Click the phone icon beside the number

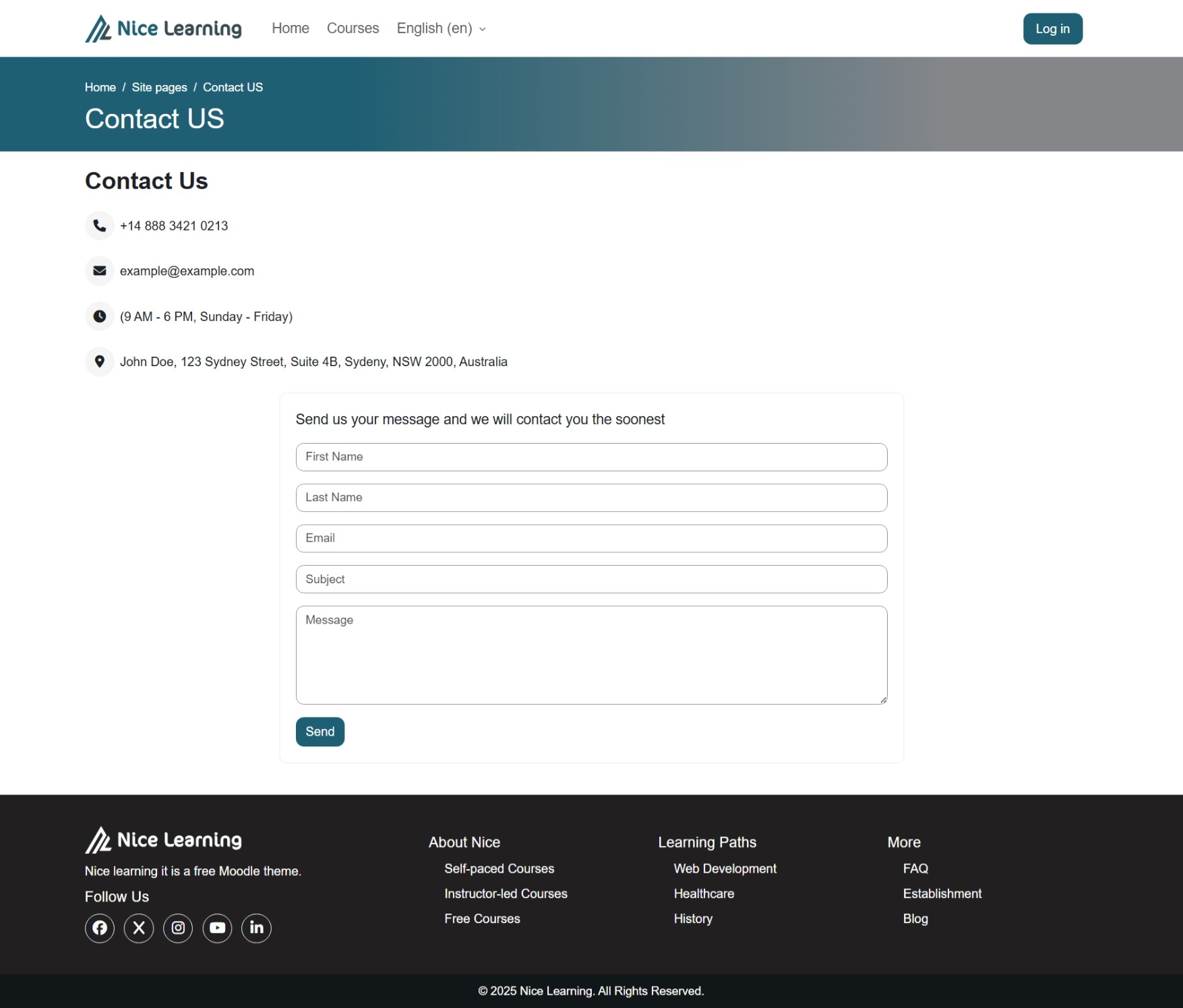coord(99,226)
